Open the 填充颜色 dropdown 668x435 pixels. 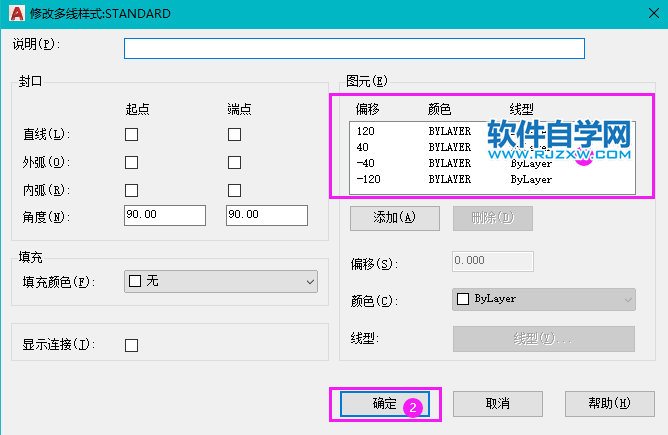coord(221,281)
